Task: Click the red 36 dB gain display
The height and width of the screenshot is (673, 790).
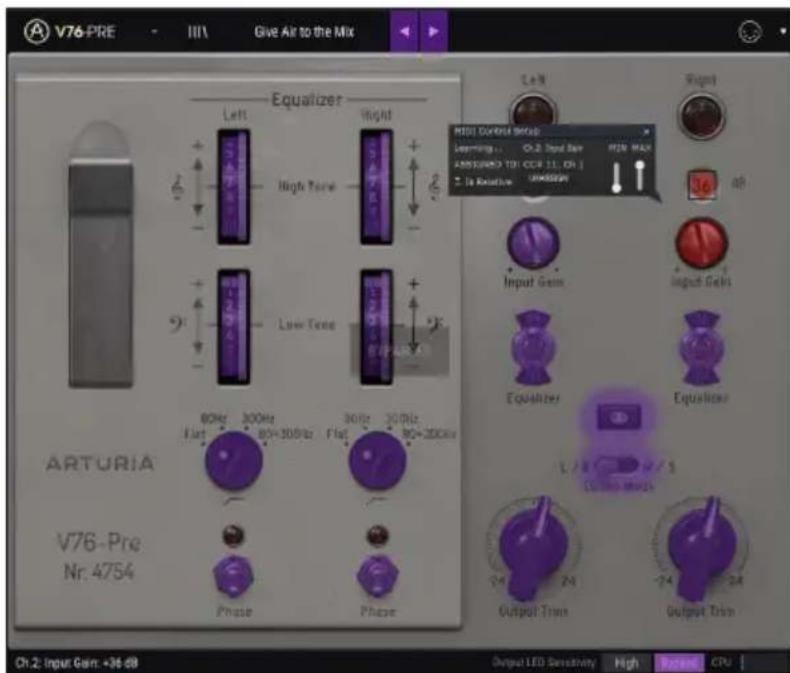Action: pos(701,185)
